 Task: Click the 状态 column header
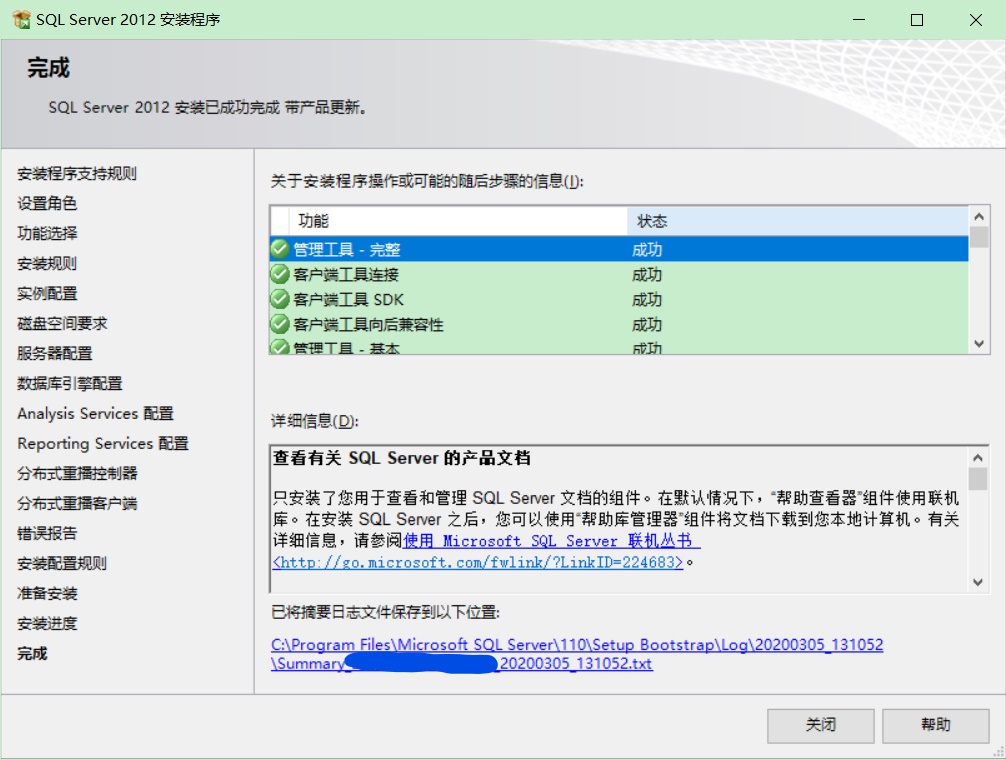(797, 221)
